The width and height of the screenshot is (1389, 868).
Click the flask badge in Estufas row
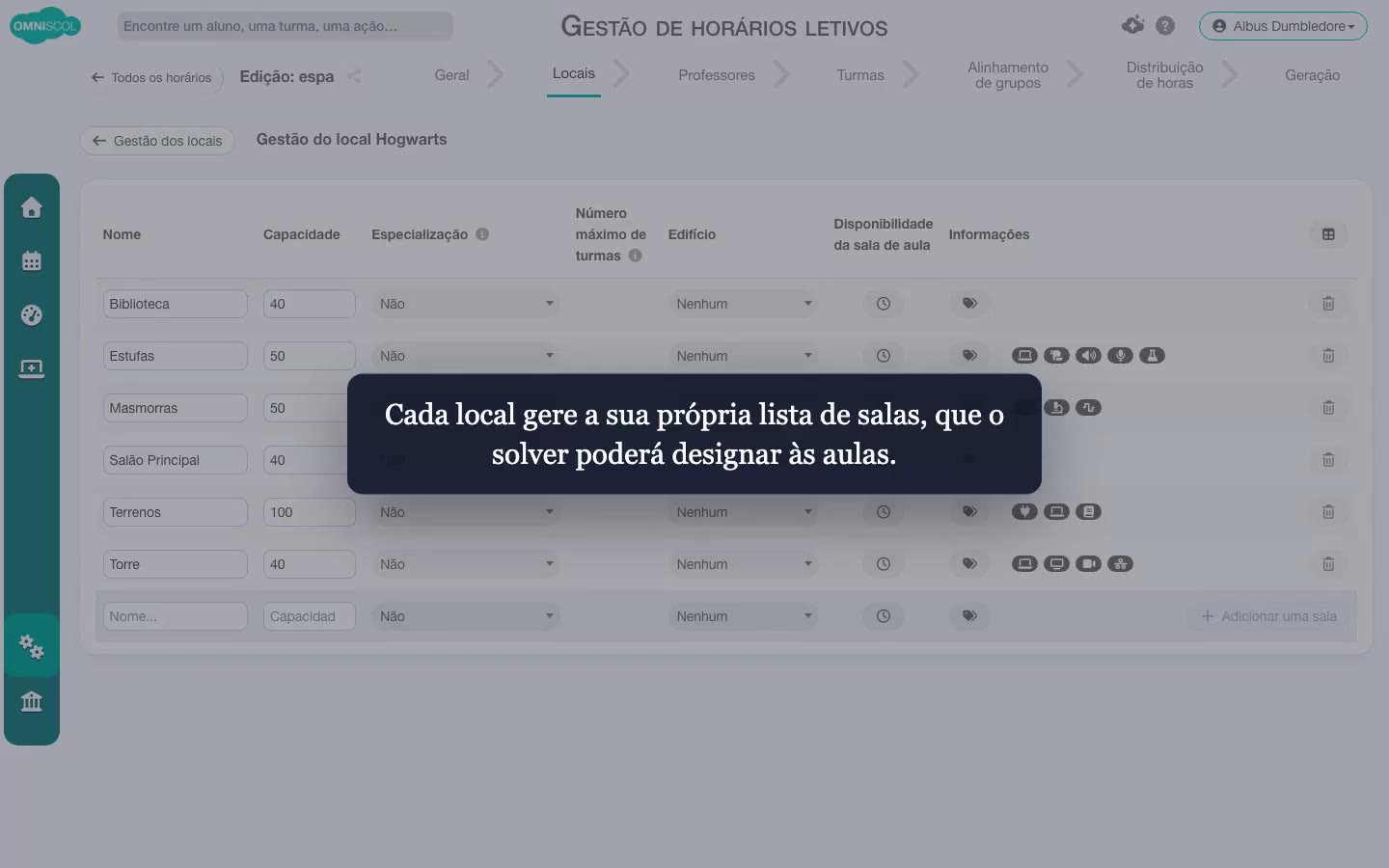click(x=1152, y=356)
